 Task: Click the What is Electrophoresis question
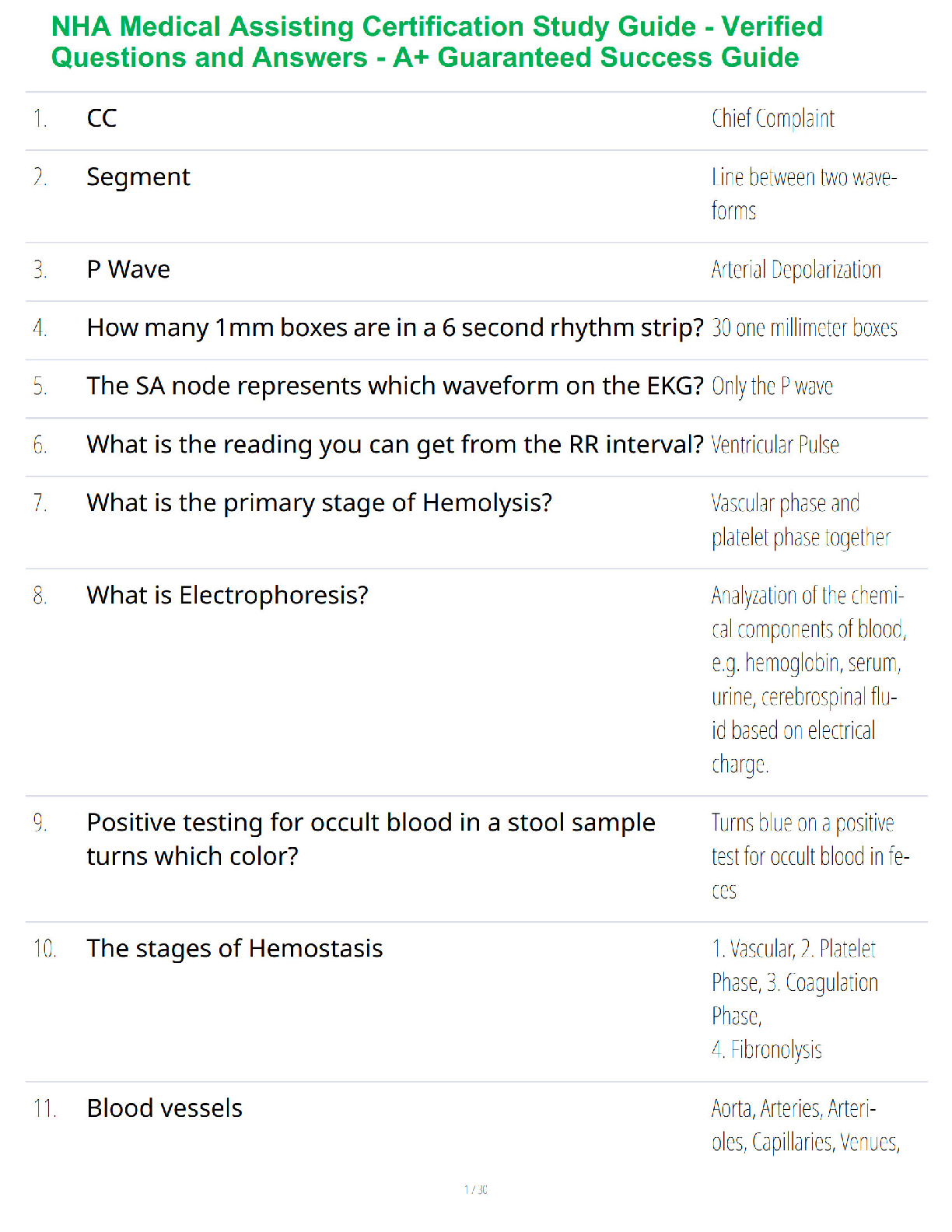[228, 595]
